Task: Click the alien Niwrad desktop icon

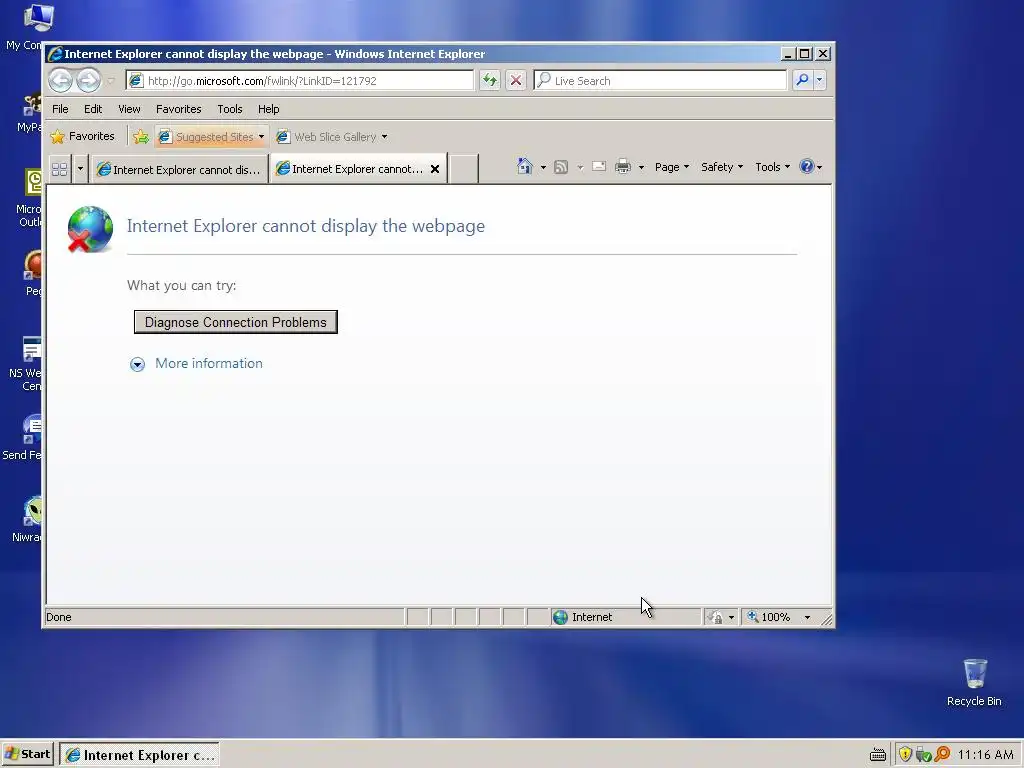Action: coord(29,520)
